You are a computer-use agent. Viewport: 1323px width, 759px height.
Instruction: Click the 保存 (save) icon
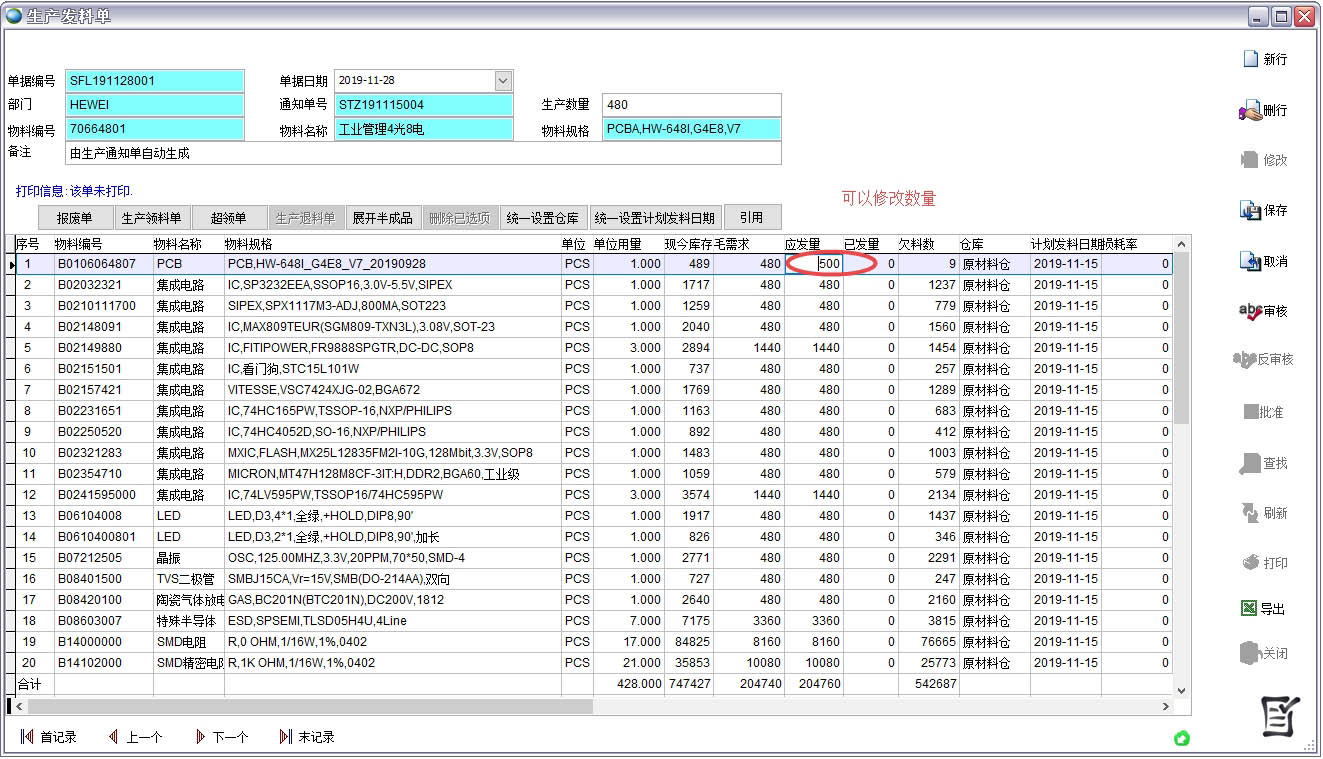(x=1249, y=211)
